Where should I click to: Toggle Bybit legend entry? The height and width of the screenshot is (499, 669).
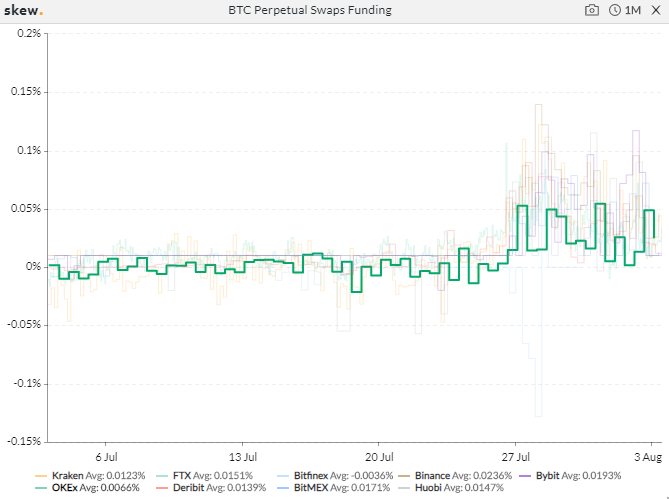click(585, 475)
